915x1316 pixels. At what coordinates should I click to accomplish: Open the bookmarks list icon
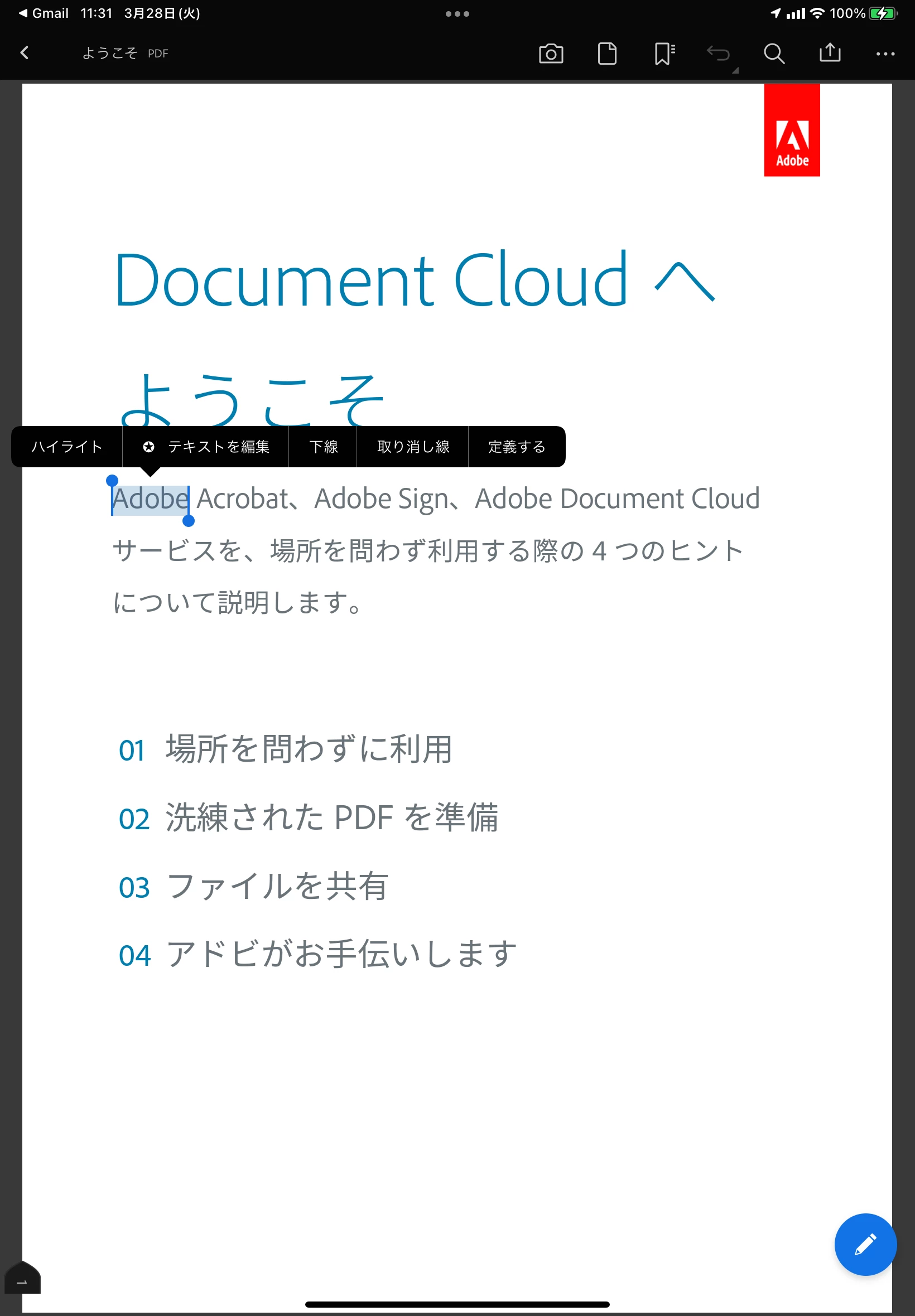[664, 54]
